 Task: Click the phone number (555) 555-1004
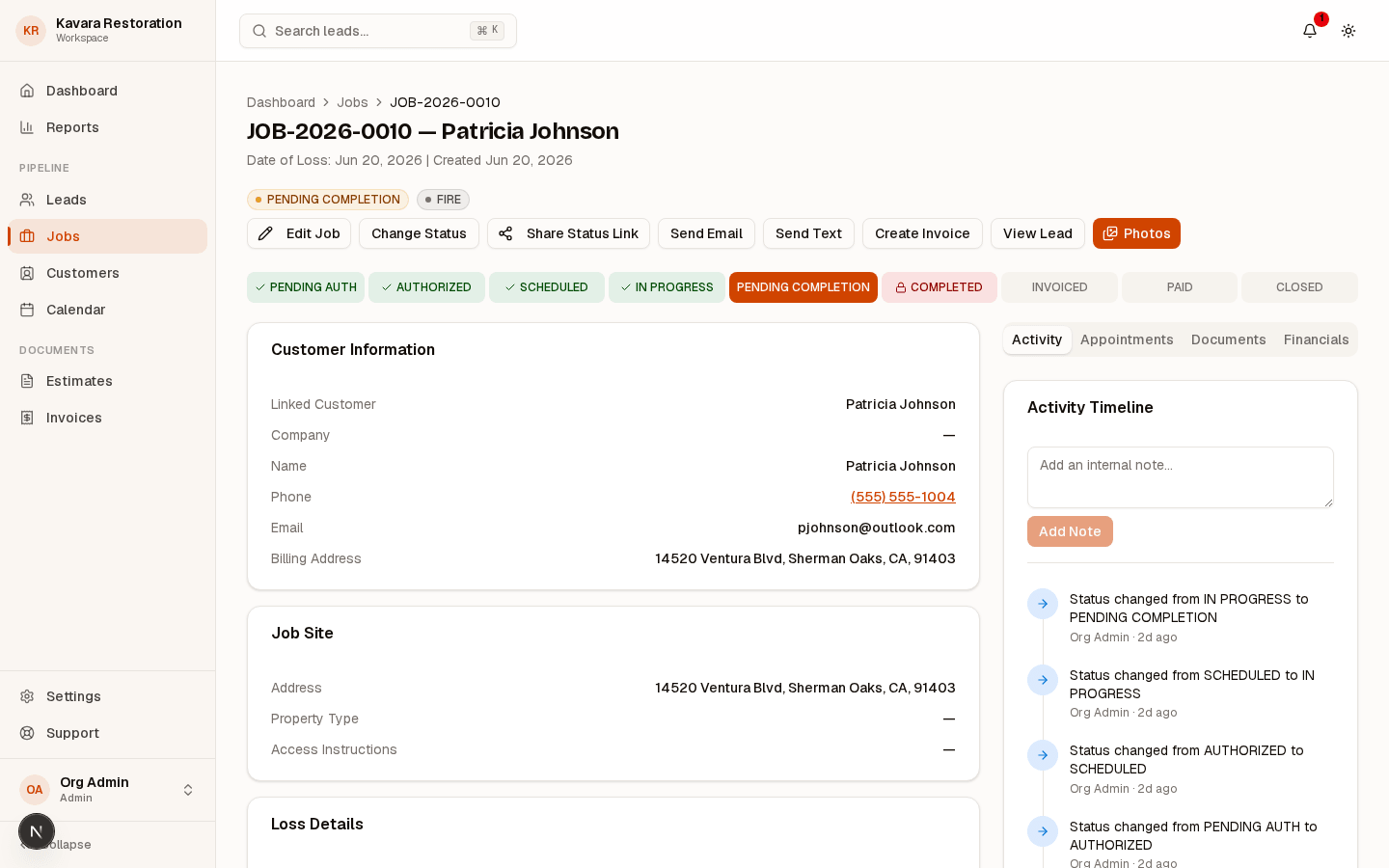[x=903, y=497]
